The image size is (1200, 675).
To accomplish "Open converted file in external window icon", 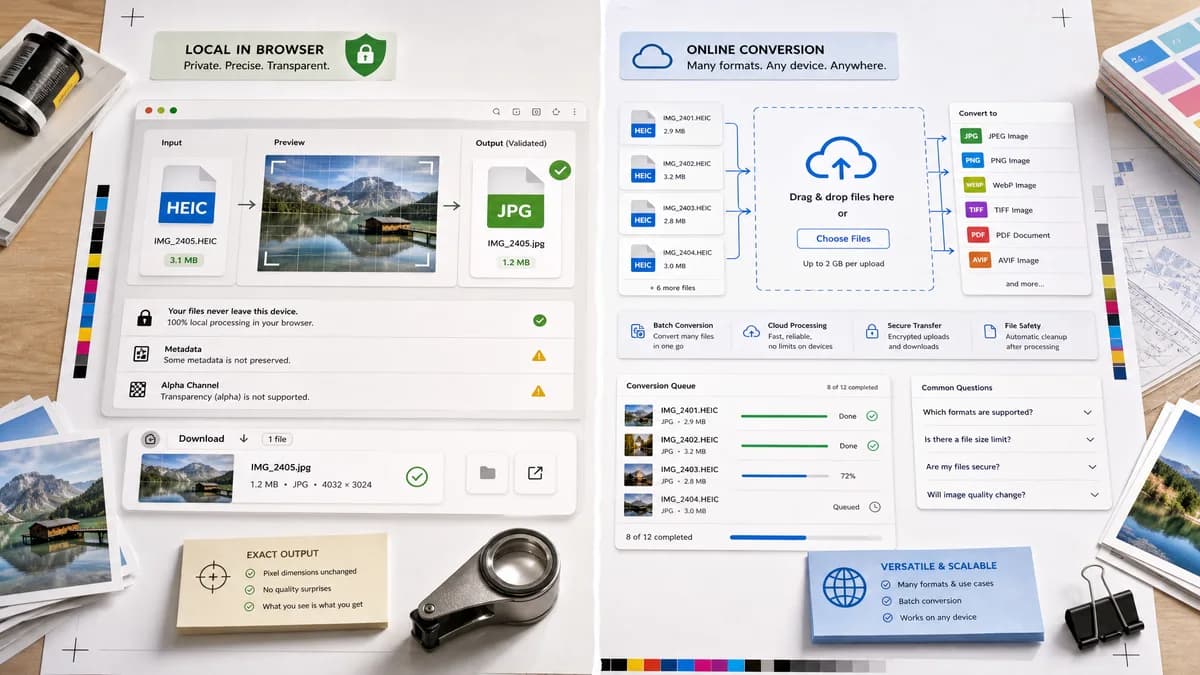I will click(x=535, y=473).
